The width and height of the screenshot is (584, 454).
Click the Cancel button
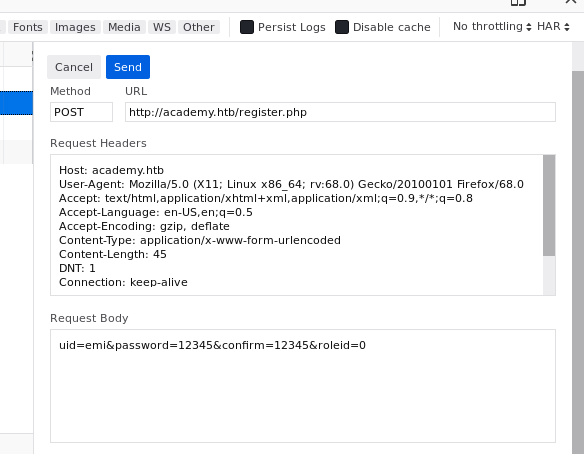coord(74,67)
